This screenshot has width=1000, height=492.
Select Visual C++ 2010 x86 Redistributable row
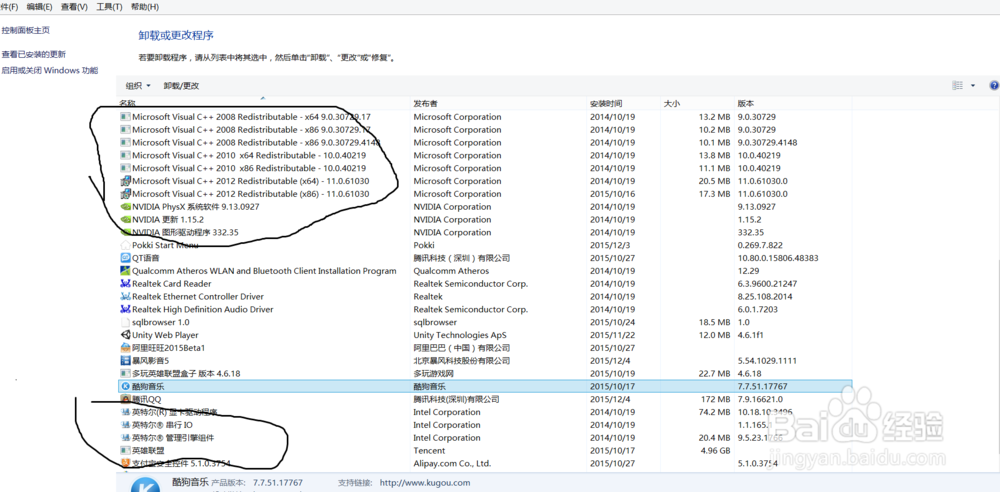[x=485, y=168]
